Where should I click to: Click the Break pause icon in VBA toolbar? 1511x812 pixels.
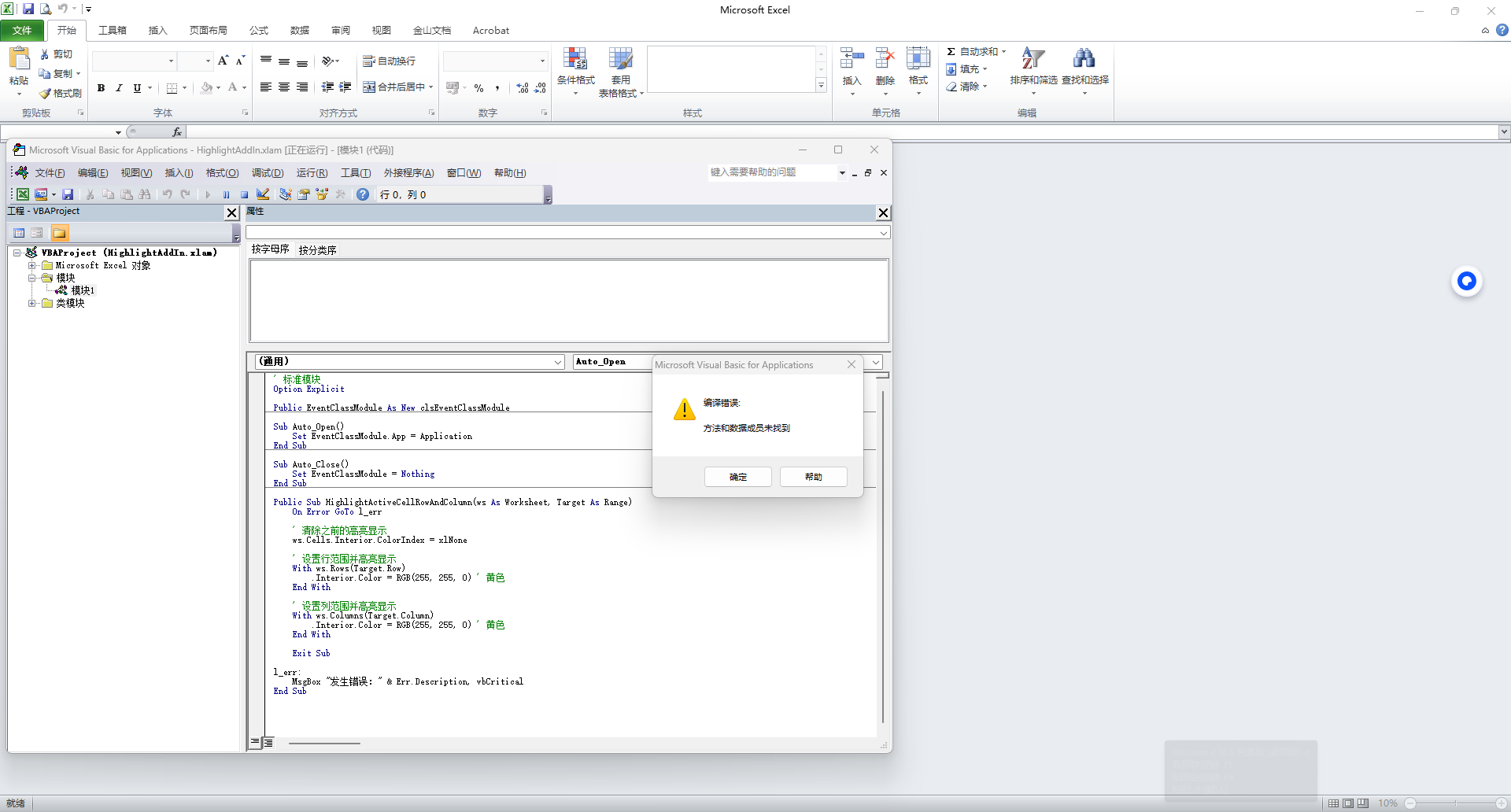click(227, 194)
